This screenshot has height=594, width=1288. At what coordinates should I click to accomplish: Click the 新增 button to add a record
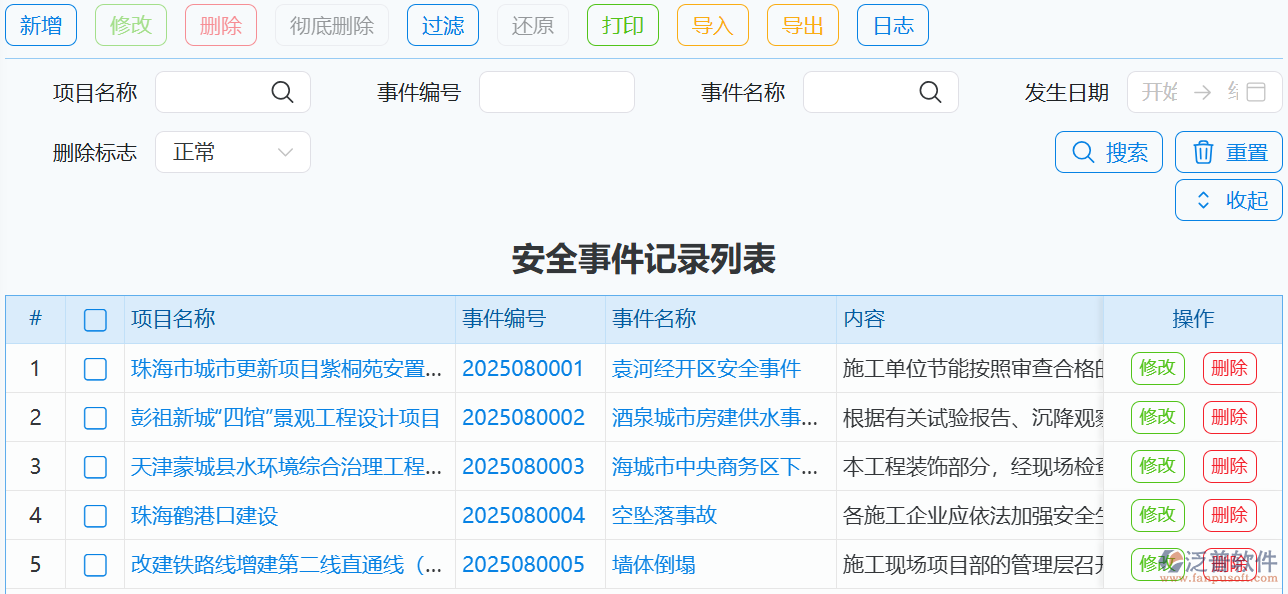pos(40,25)
